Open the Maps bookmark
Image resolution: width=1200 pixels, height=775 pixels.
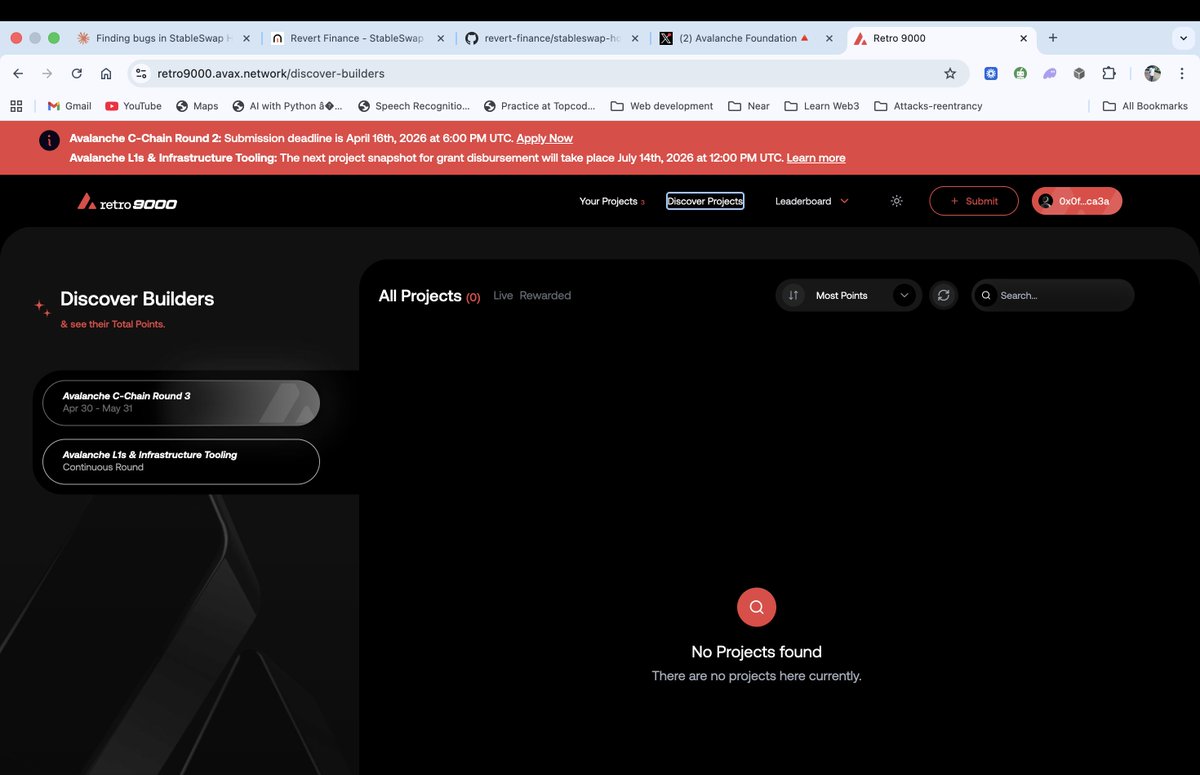tap(197, 105)
